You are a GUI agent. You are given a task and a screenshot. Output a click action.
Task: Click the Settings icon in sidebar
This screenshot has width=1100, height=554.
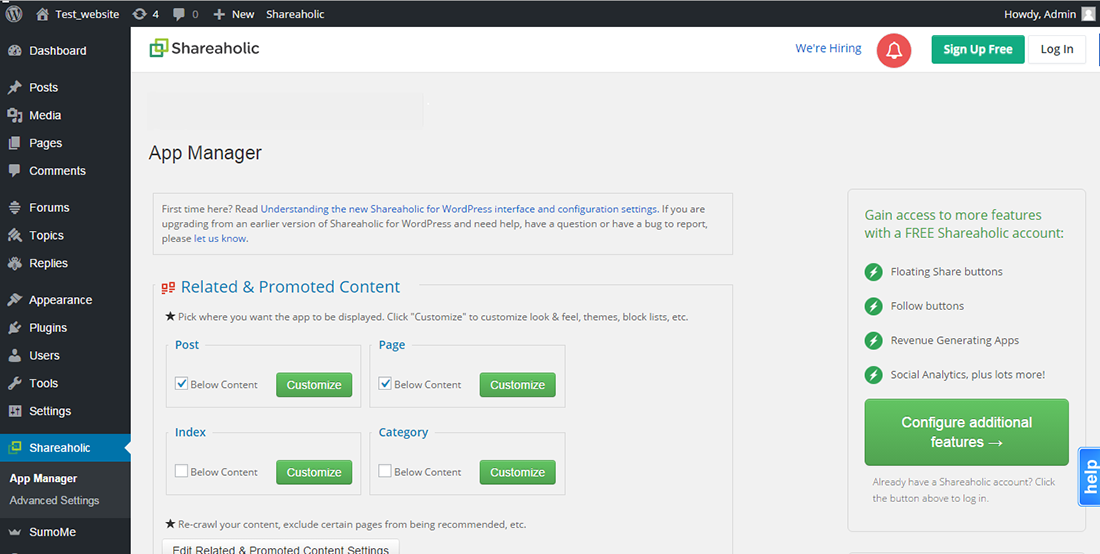coord(14,411)
